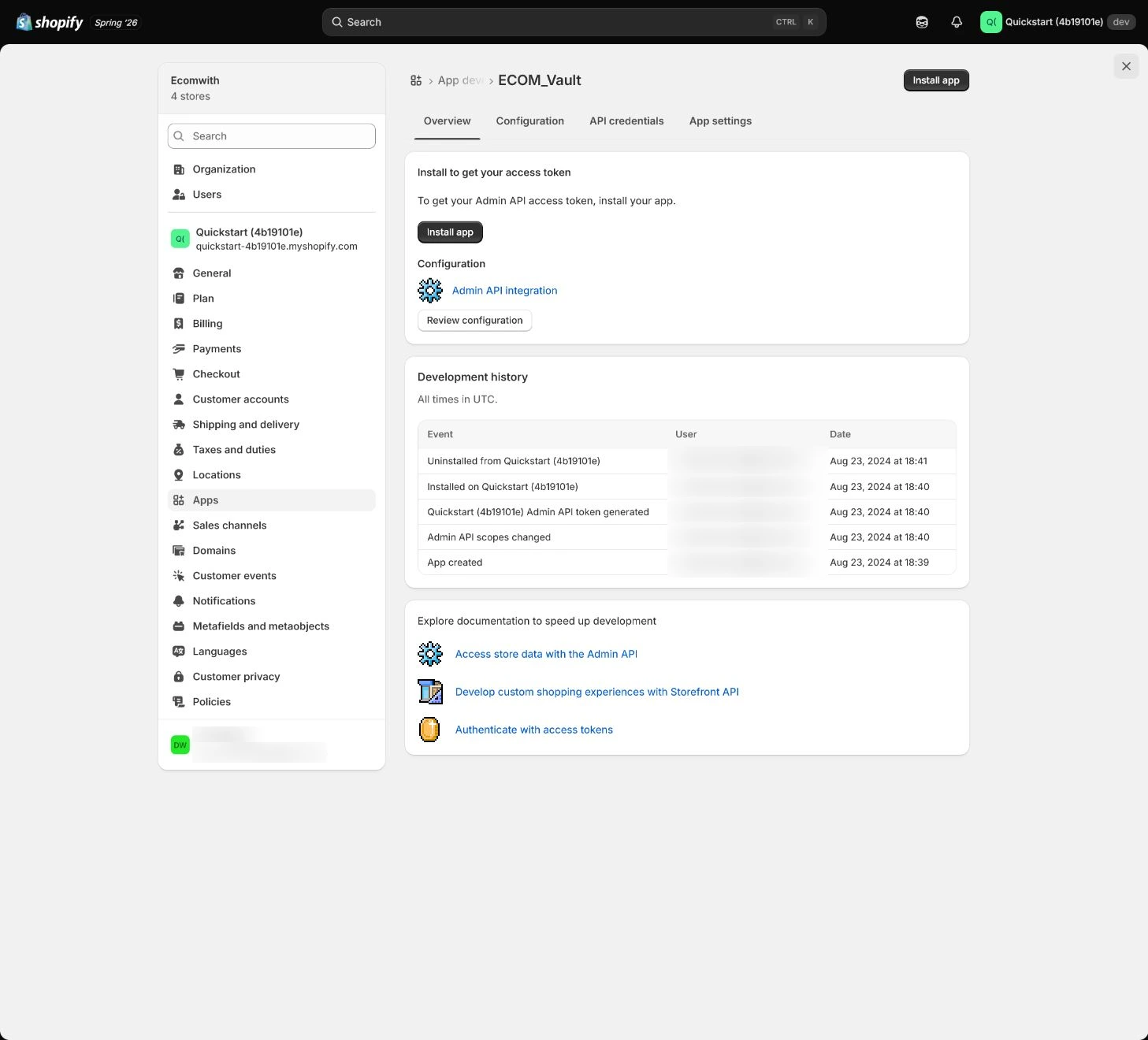This screenshot has height=1040, width=1148.
Task: Click the Event column header
Action: coord(440,434)
